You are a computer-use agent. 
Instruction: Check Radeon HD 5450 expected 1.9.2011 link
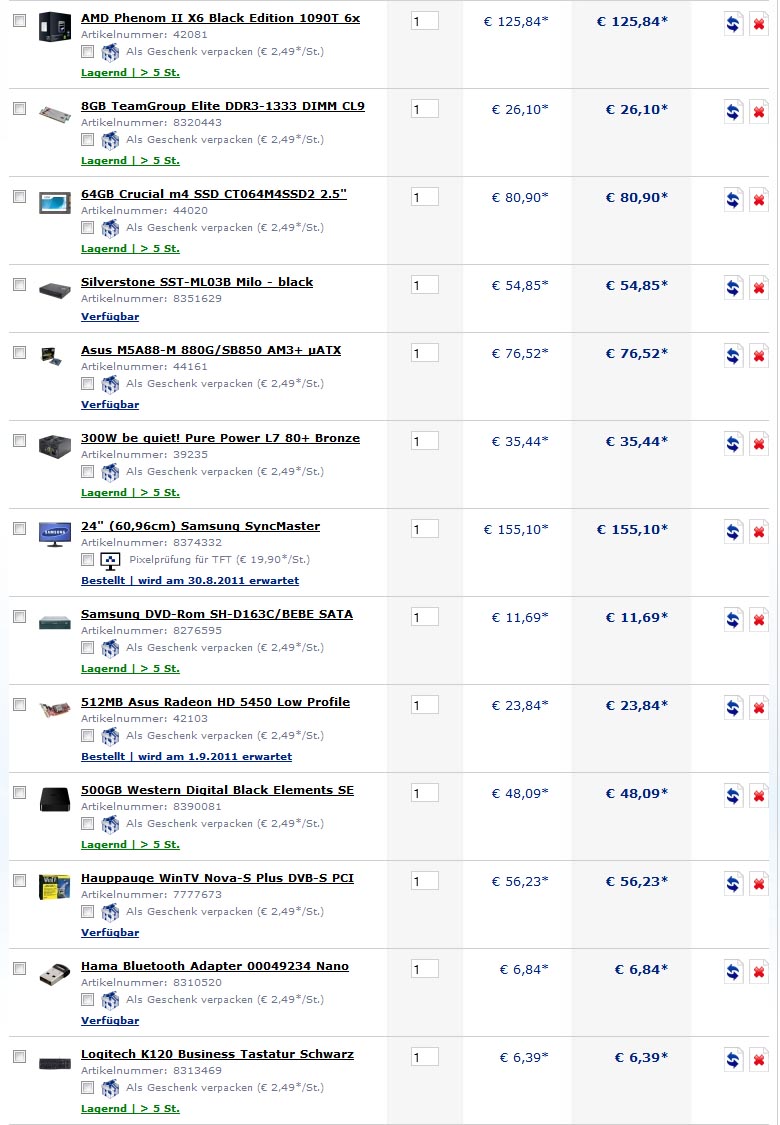(187, 756)
